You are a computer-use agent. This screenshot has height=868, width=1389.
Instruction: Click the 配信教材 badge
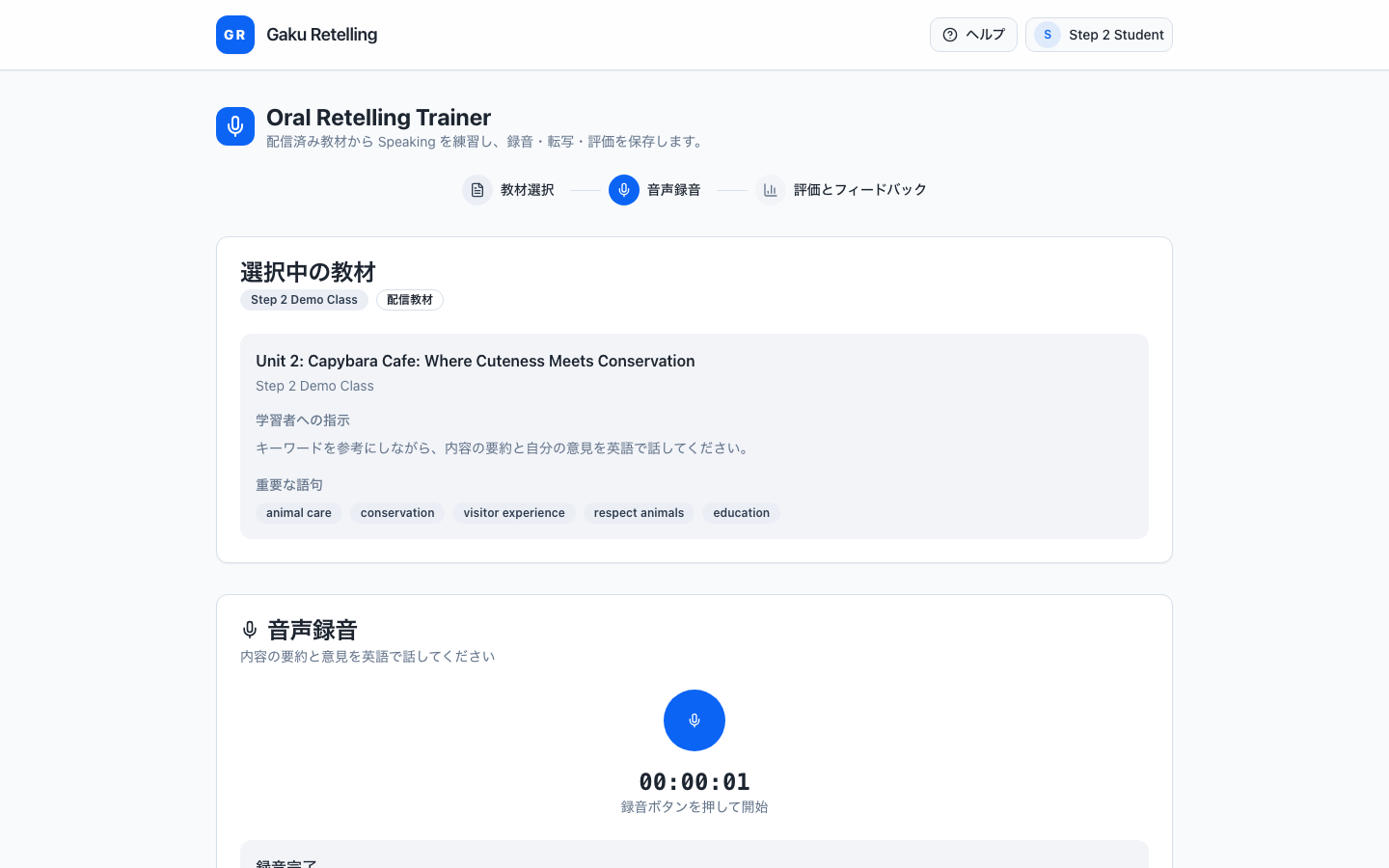click(410, 300)
